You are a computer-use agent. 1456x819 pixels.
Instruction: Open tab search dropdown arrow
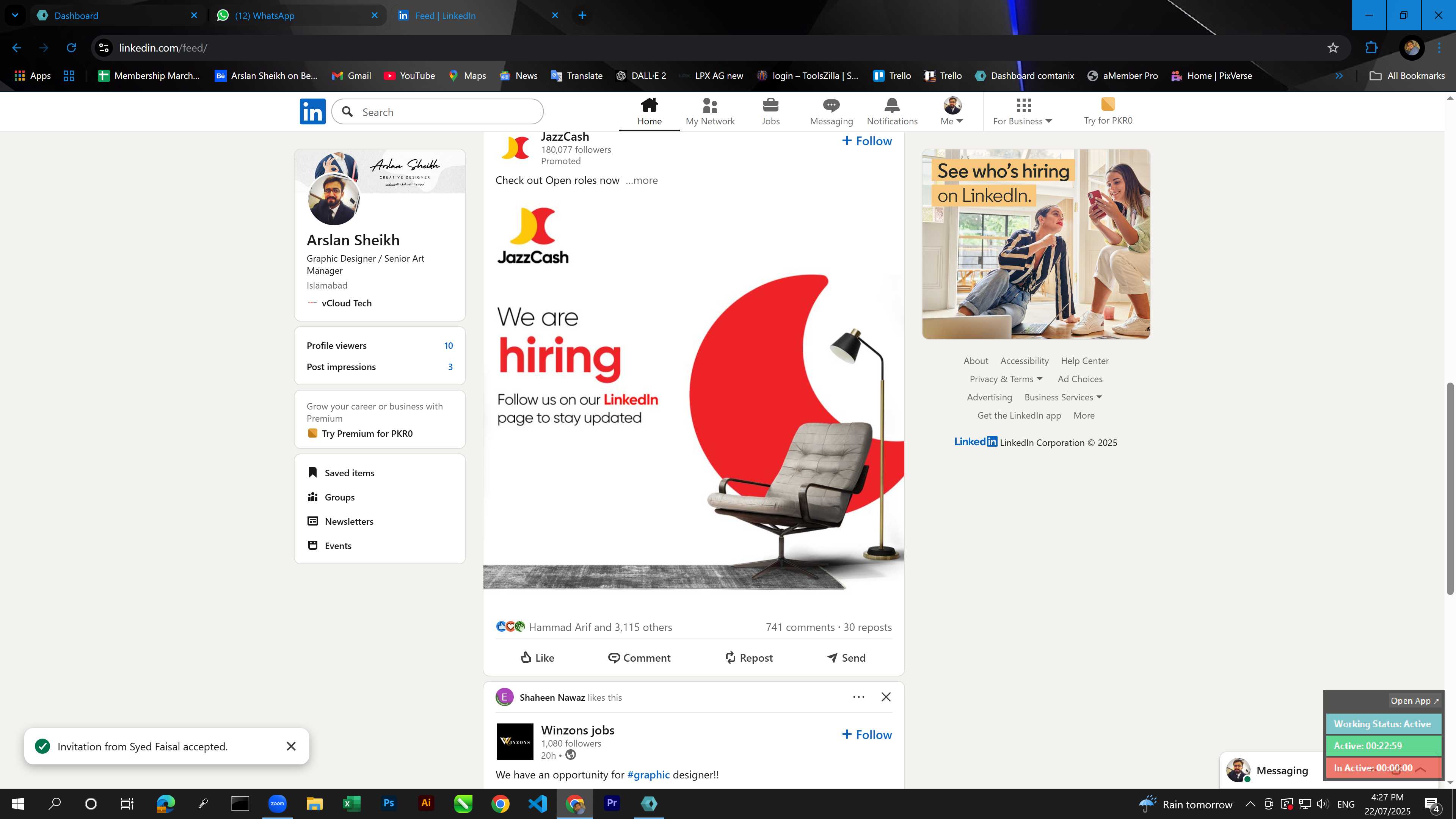tap(15, 15)
